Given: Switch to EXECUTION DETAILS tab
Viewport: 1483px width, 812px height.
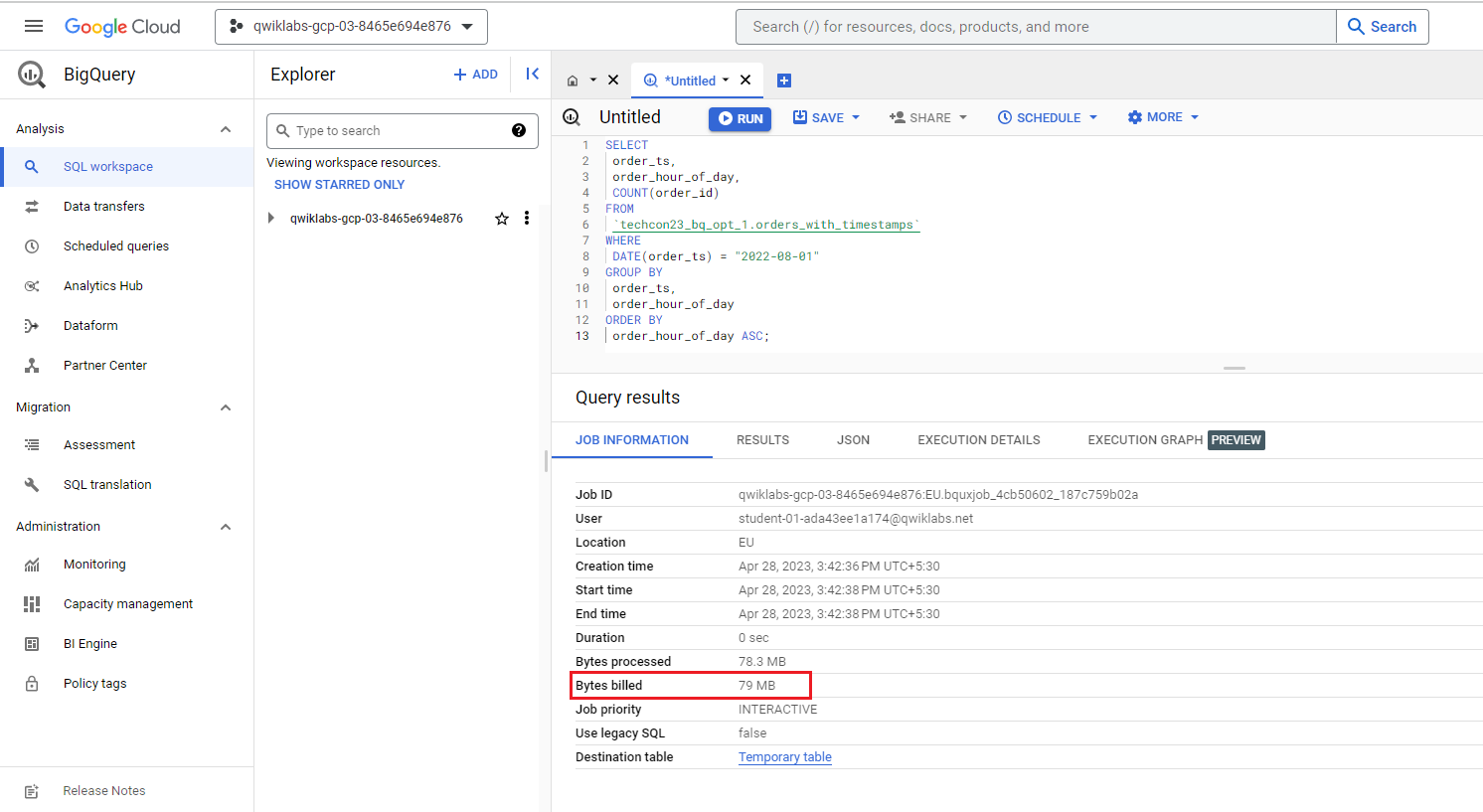Looking at the screenshot, I should tap(979, 440).
